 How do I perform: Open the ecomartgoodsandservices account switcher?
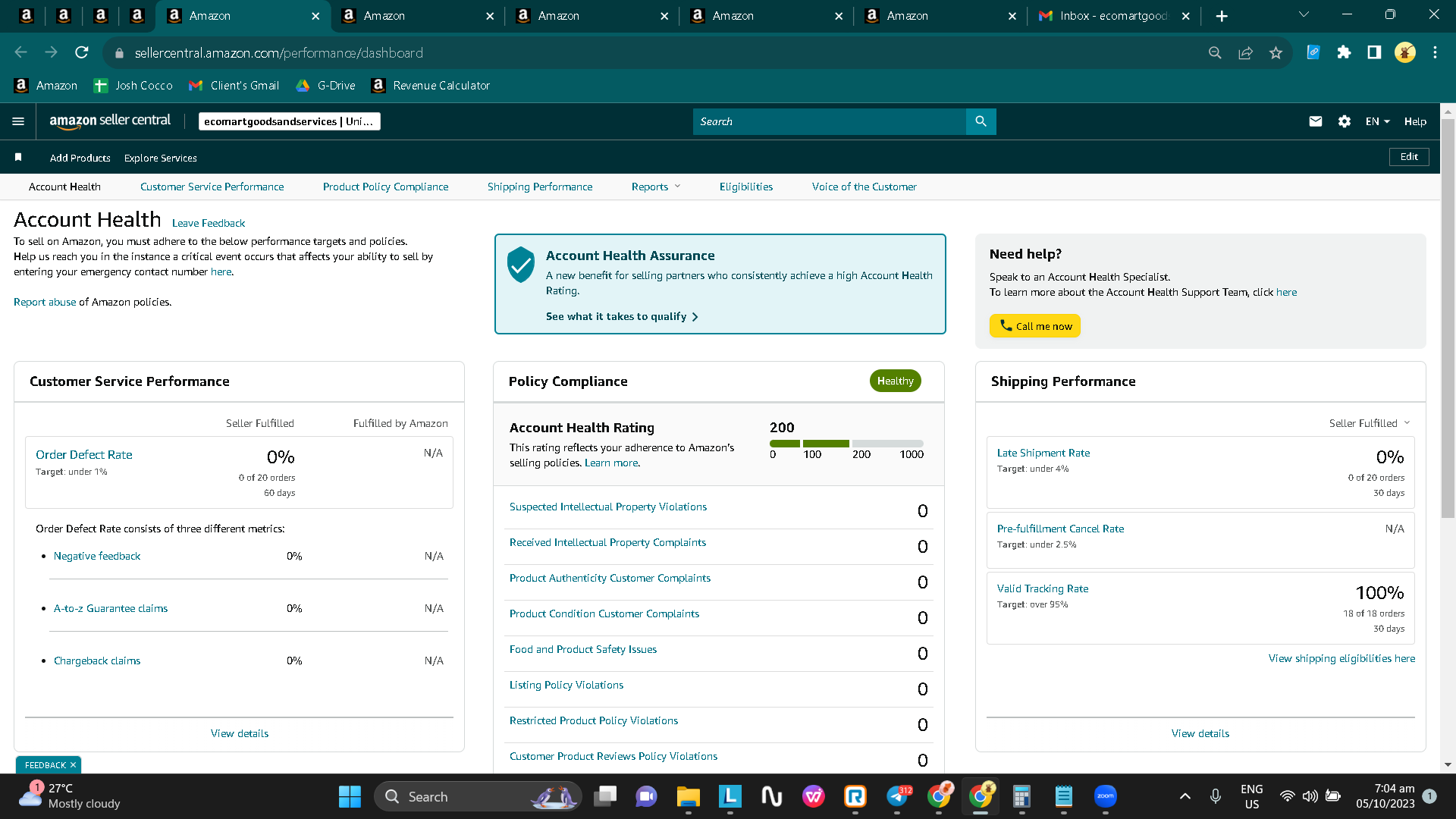pos(289,121)
